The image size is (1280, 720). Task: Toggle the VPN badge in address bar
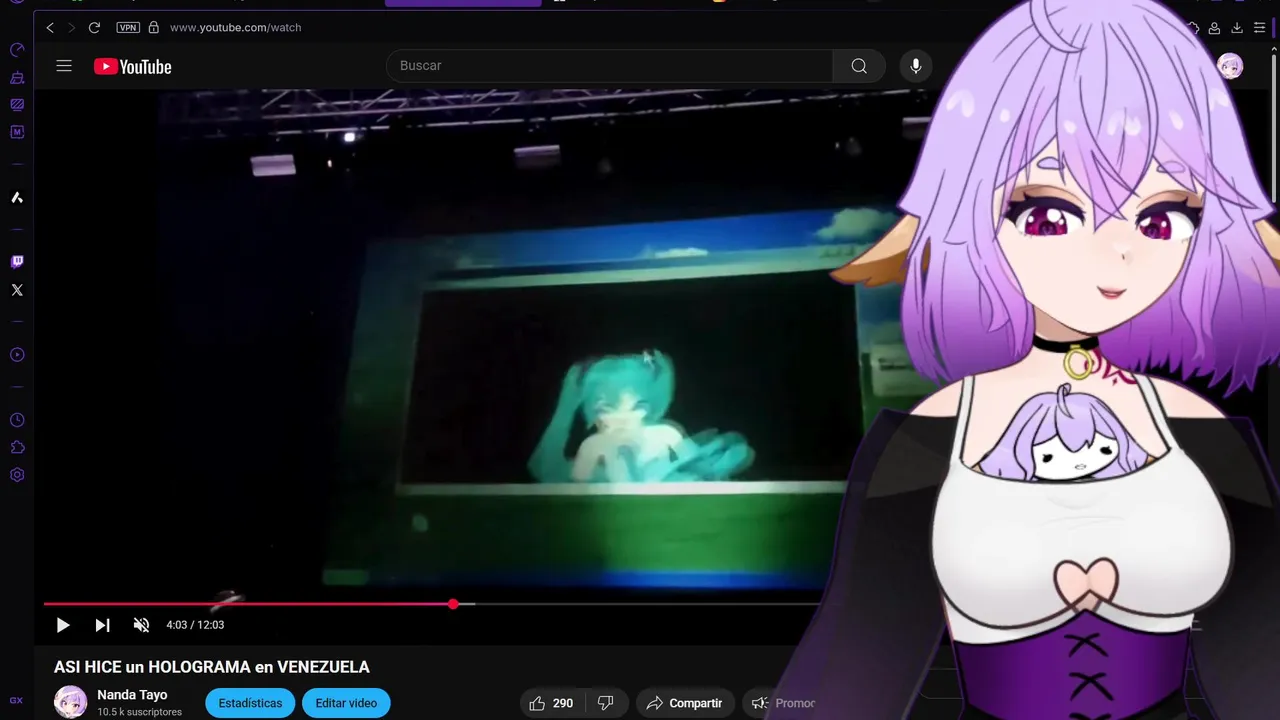click(128, 28)
